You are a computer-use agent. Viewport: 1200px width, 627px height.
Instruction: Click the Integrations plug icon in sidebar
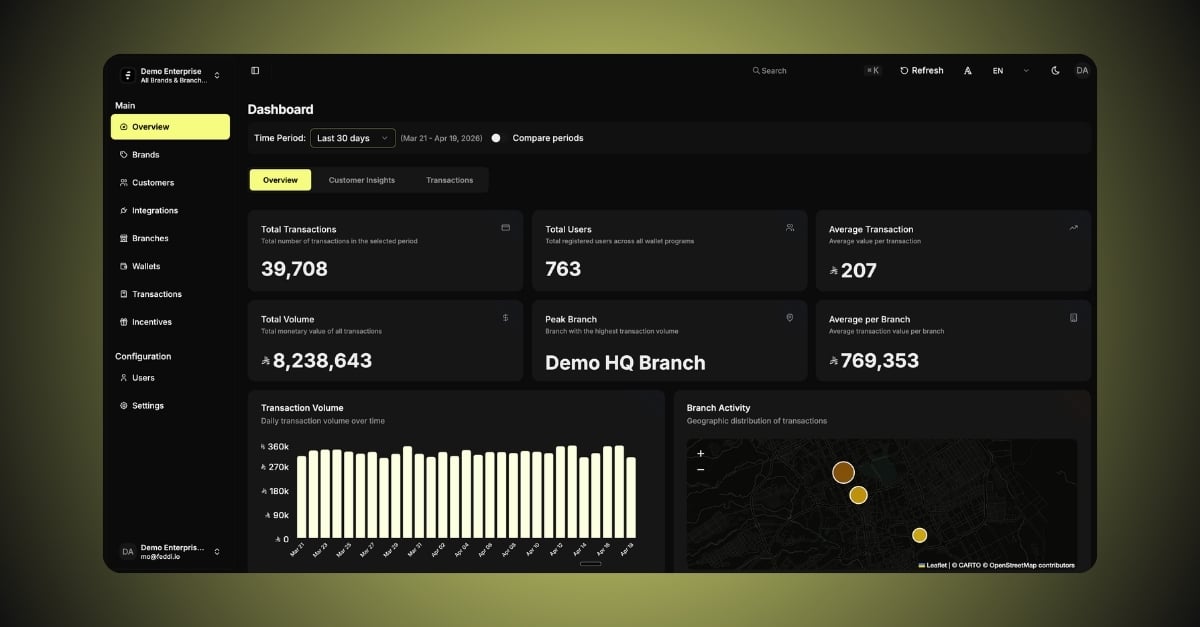[x=123, y=211]
